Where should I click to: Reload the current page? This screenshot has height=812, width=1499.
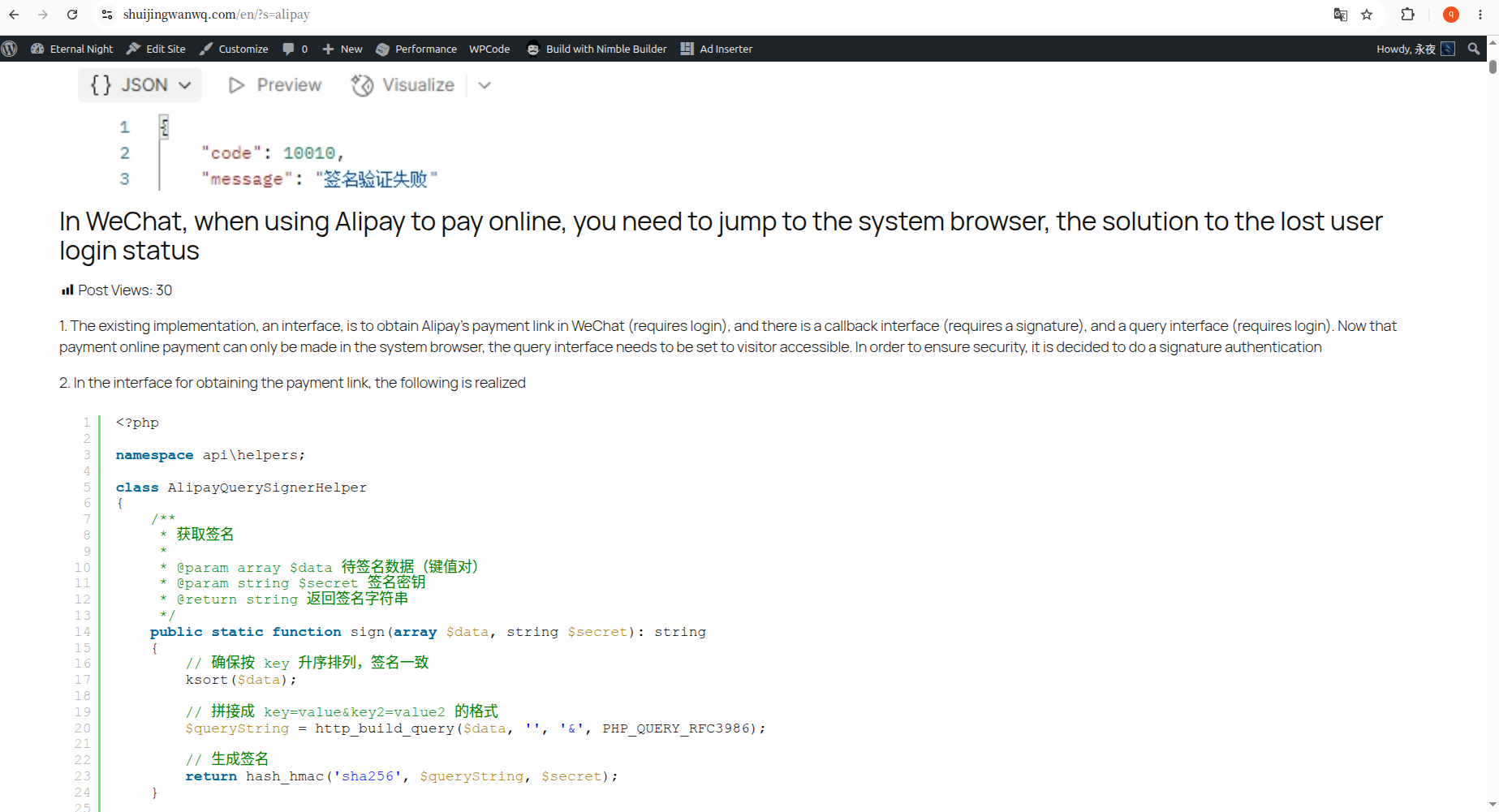72,15
